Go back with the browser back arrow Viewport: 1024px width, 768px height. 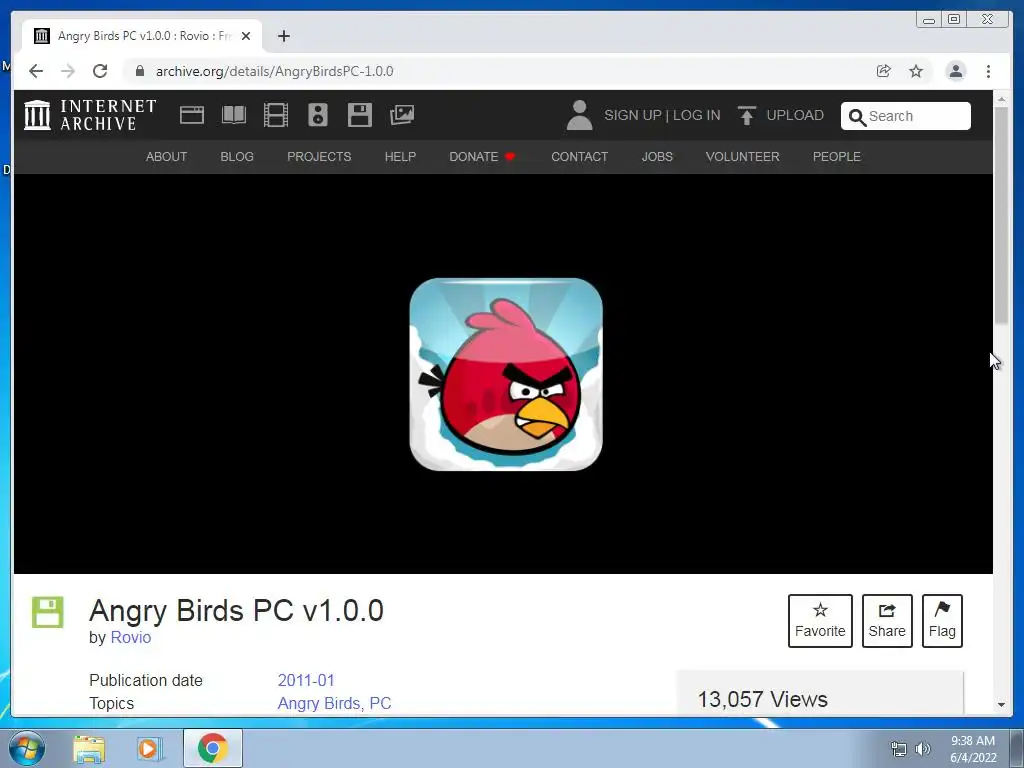[x=36, y=71]
